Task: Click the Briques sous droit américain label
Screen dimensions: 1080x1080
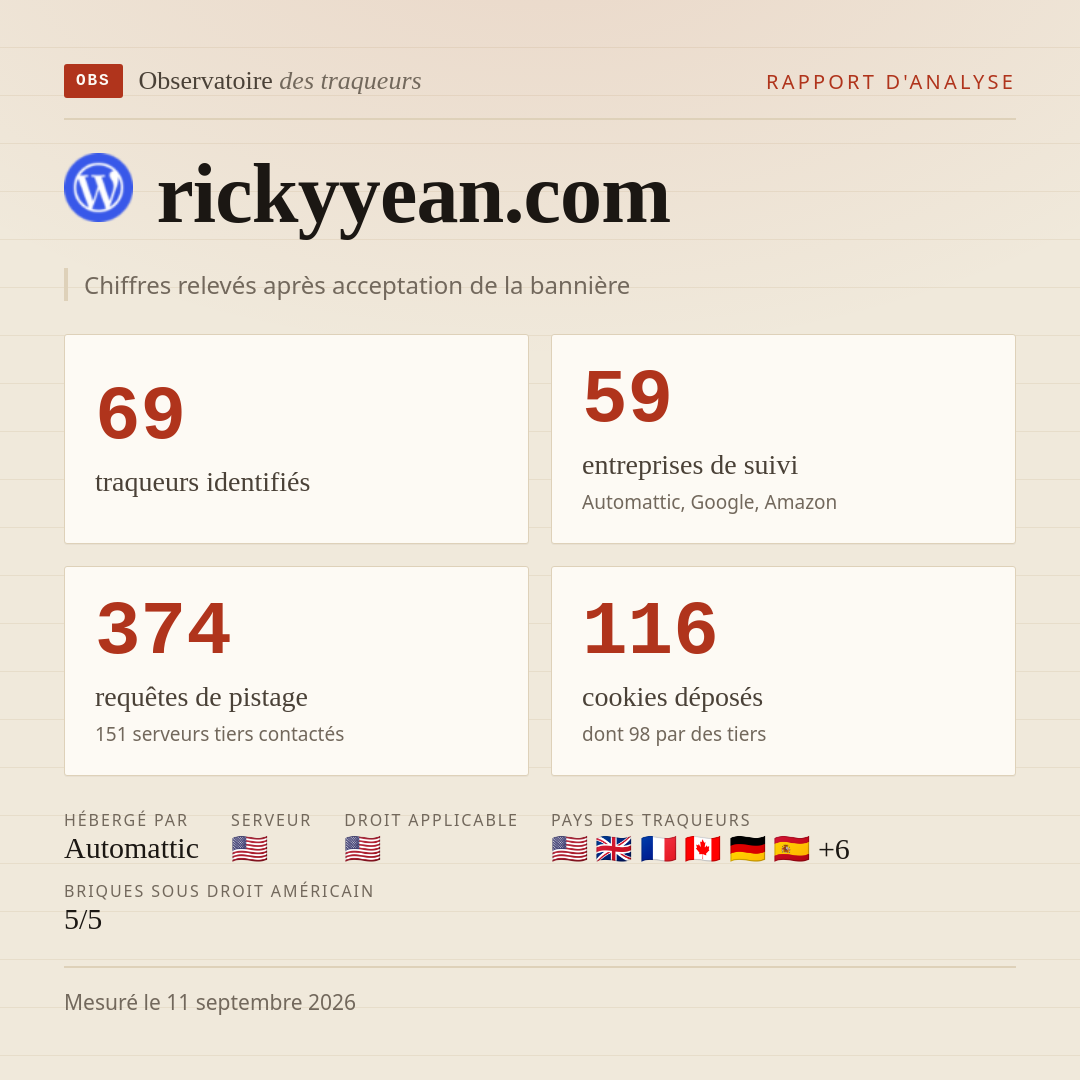Action: click(219, 891)
